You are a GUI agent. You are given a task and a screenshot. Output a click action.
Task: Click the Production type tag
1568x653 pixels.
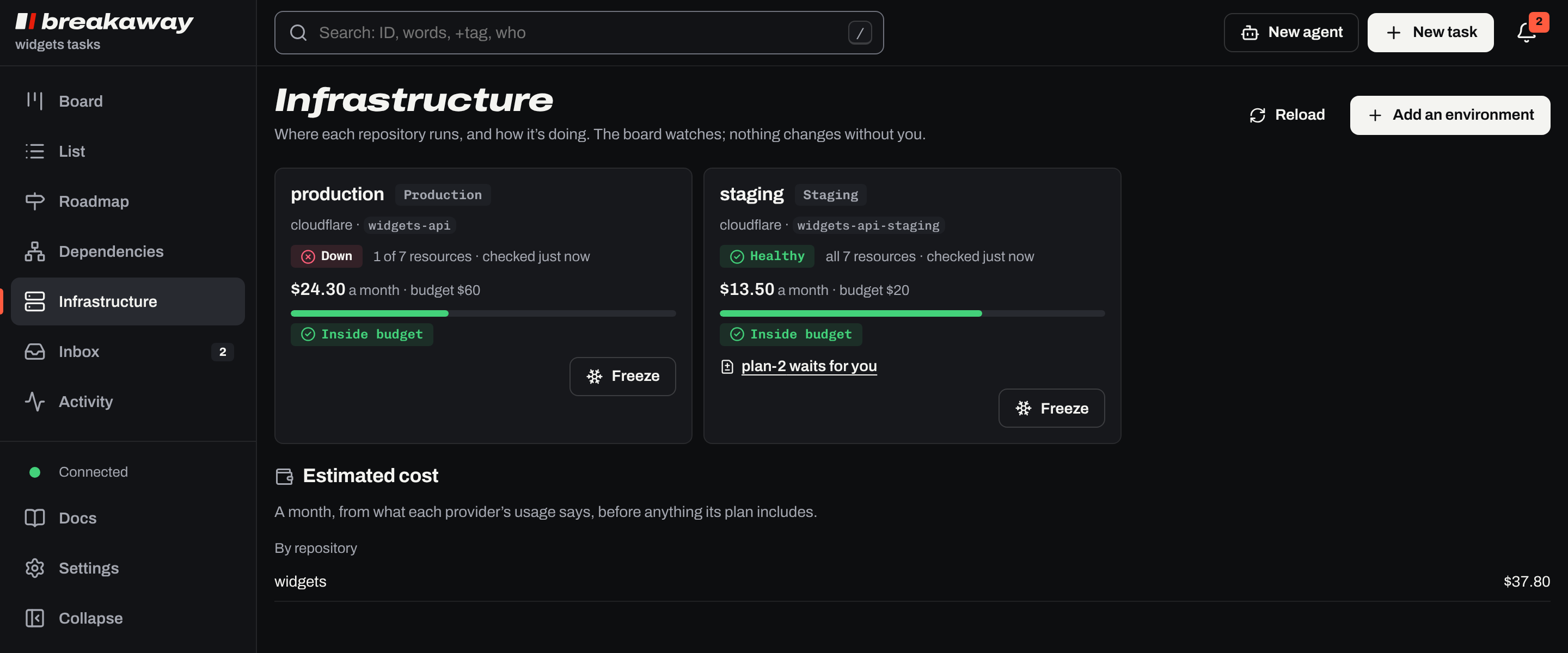tap(443, 195)
